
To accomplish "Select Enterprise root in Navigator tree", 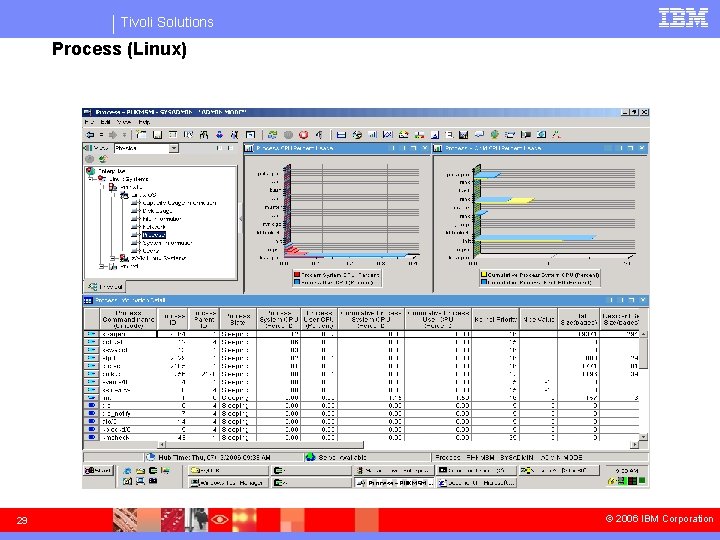I will 112,171.
